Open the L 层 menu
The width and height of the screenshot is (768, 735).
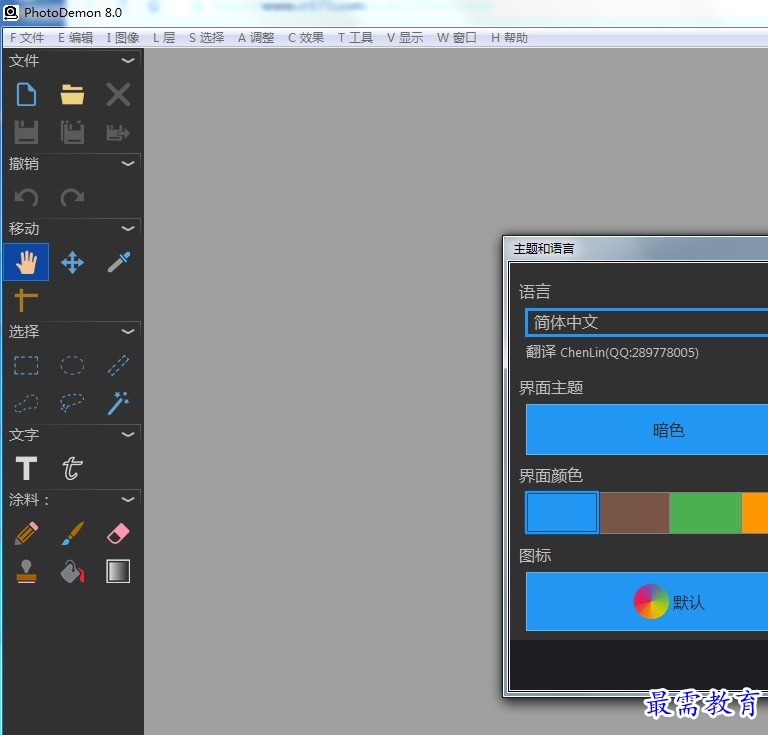(x=164, y=38)
